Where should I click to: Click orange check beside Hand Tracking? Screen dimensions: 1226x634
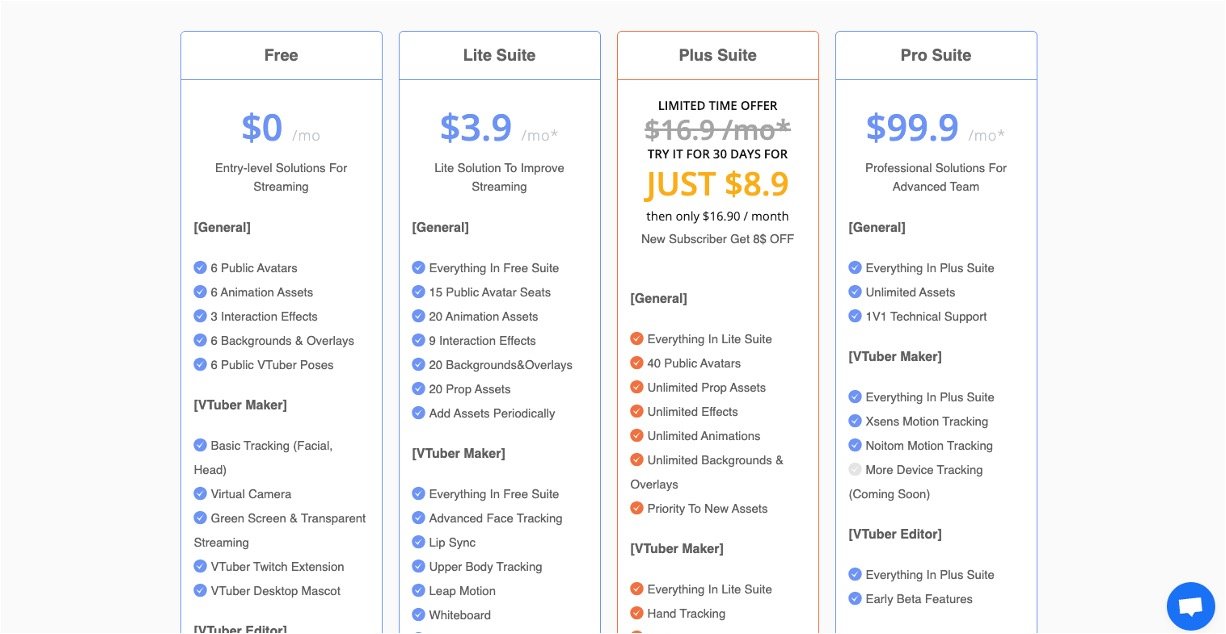637,613
